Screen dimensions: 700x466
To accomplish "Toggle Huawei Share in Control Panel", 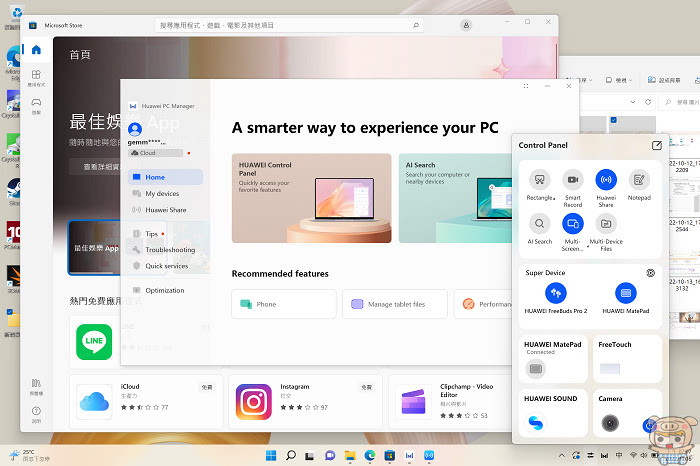I will pos(606,180).
